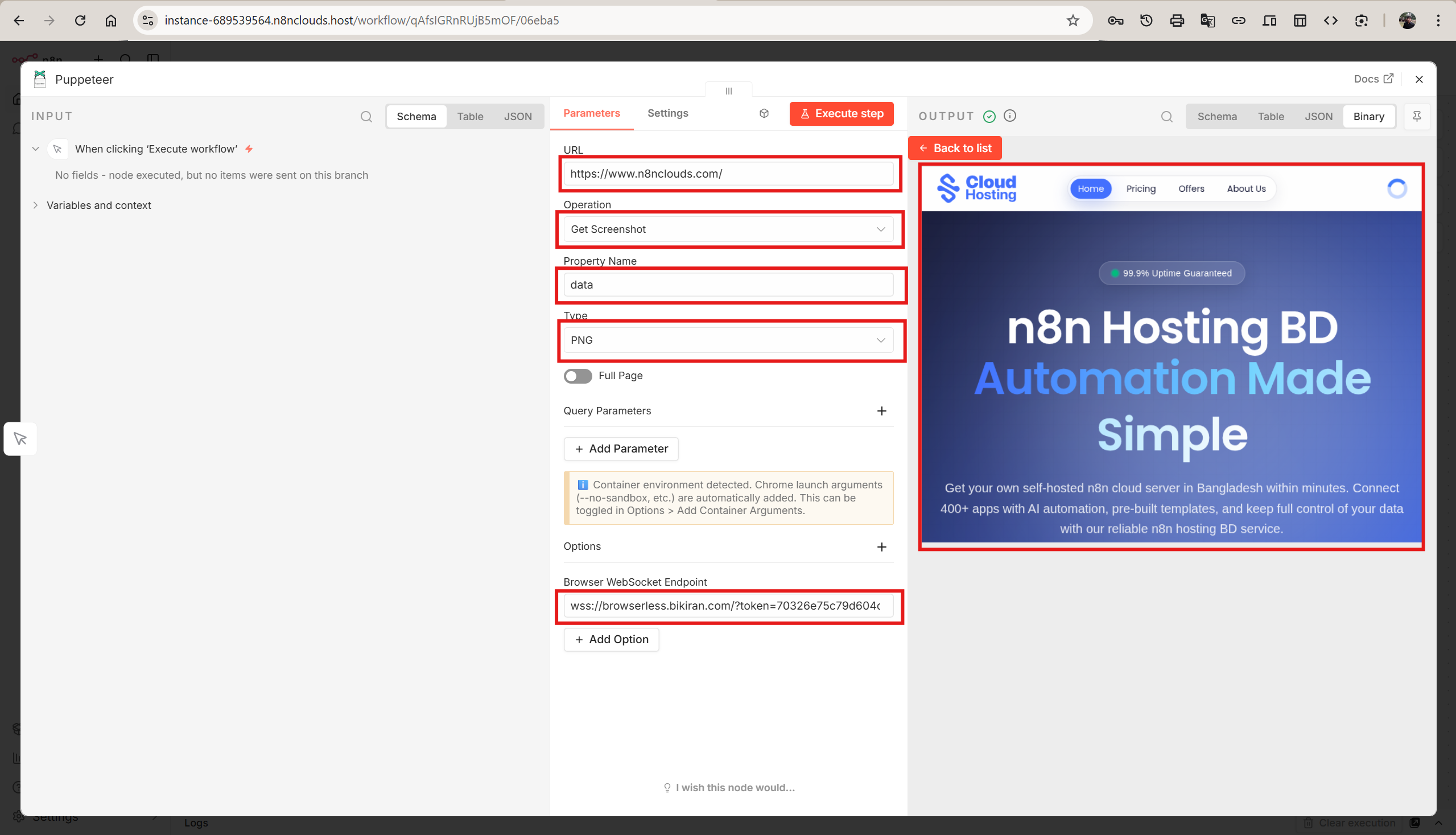Search the input panel with magnifier icon
This screenshot has height=835, width=1456.
366,117
